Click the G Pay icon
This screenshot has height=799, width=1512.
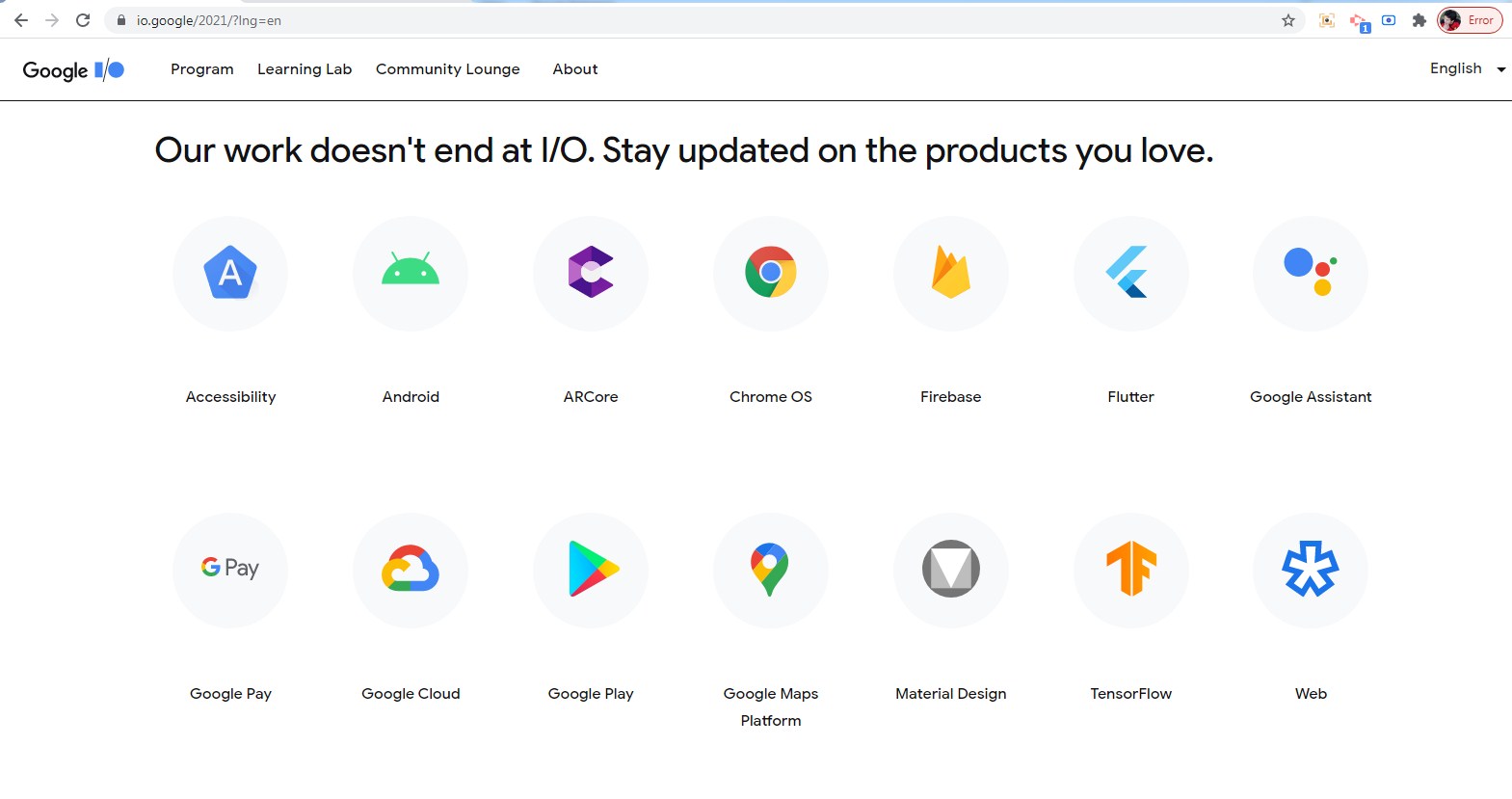point(230,571)
